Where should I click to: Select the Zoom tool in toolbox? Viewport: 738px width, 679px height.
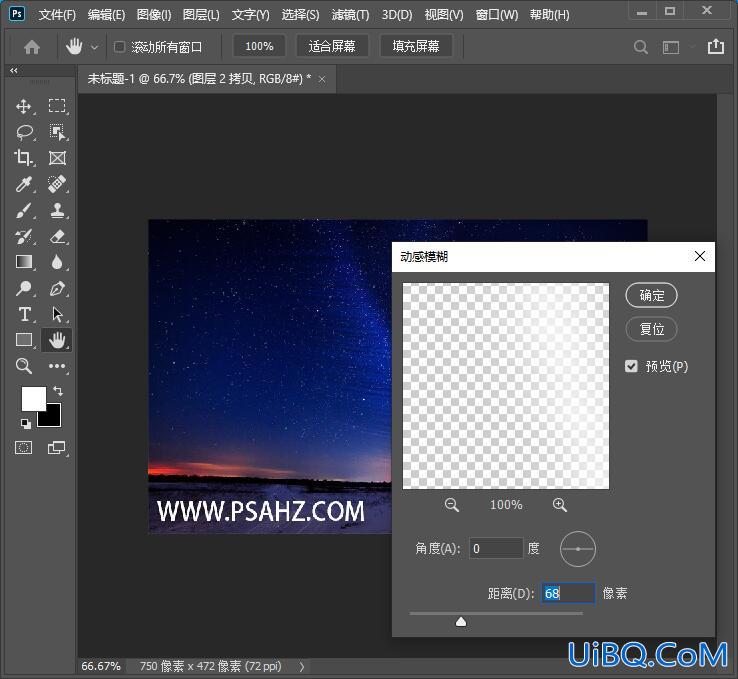(24, 366)
